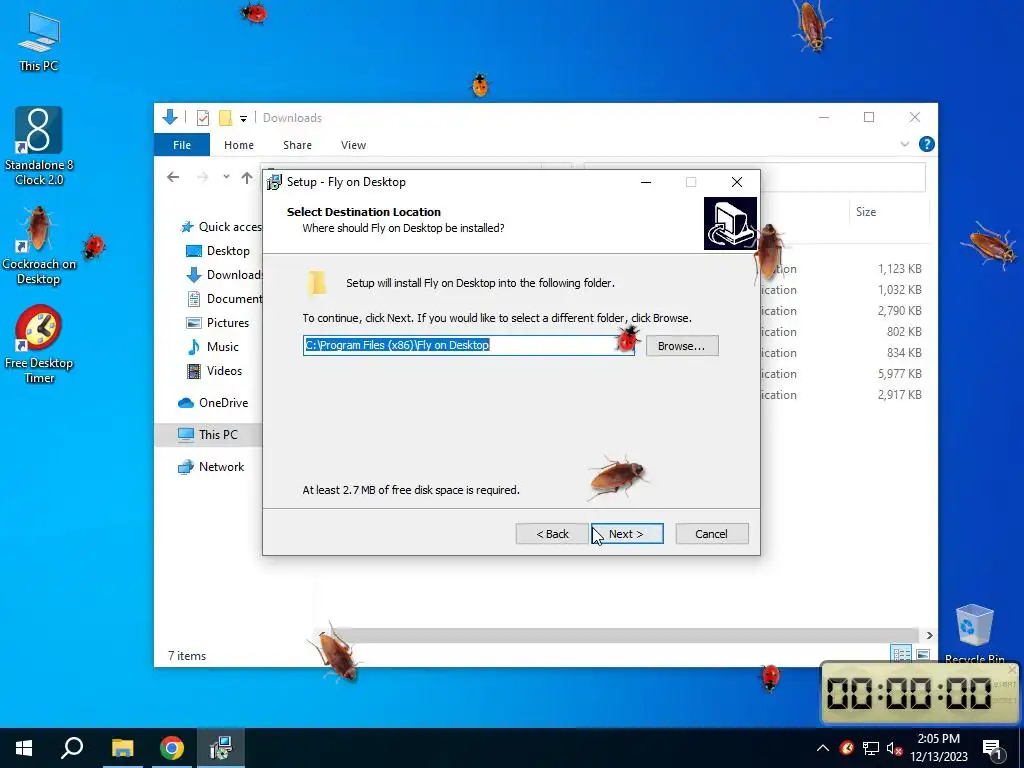Go back in Explorer navigation

[x=173, y=177]
